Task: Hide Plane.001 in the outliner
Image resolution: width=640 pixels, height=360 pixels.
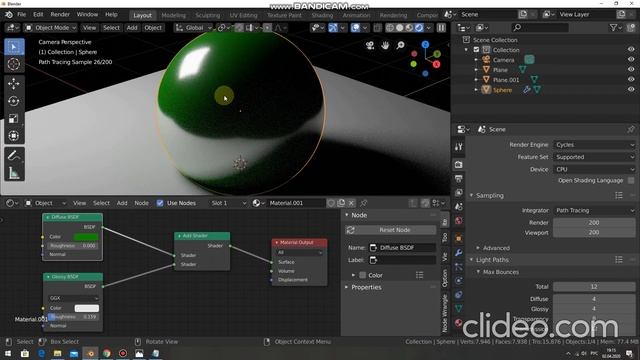Action: pos(631,80)
